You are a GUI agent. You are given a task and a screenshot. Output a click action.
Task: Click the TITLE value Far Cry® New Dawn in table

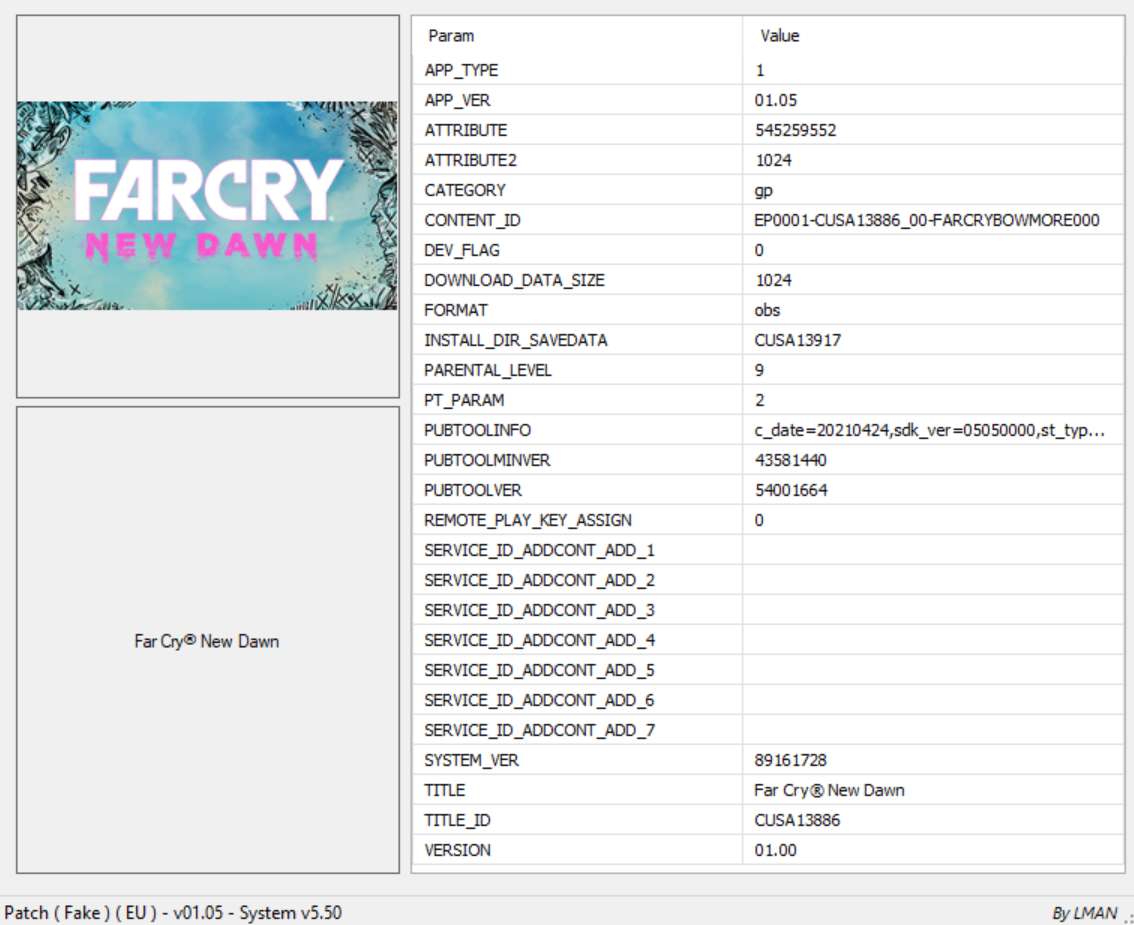(829, 790)
